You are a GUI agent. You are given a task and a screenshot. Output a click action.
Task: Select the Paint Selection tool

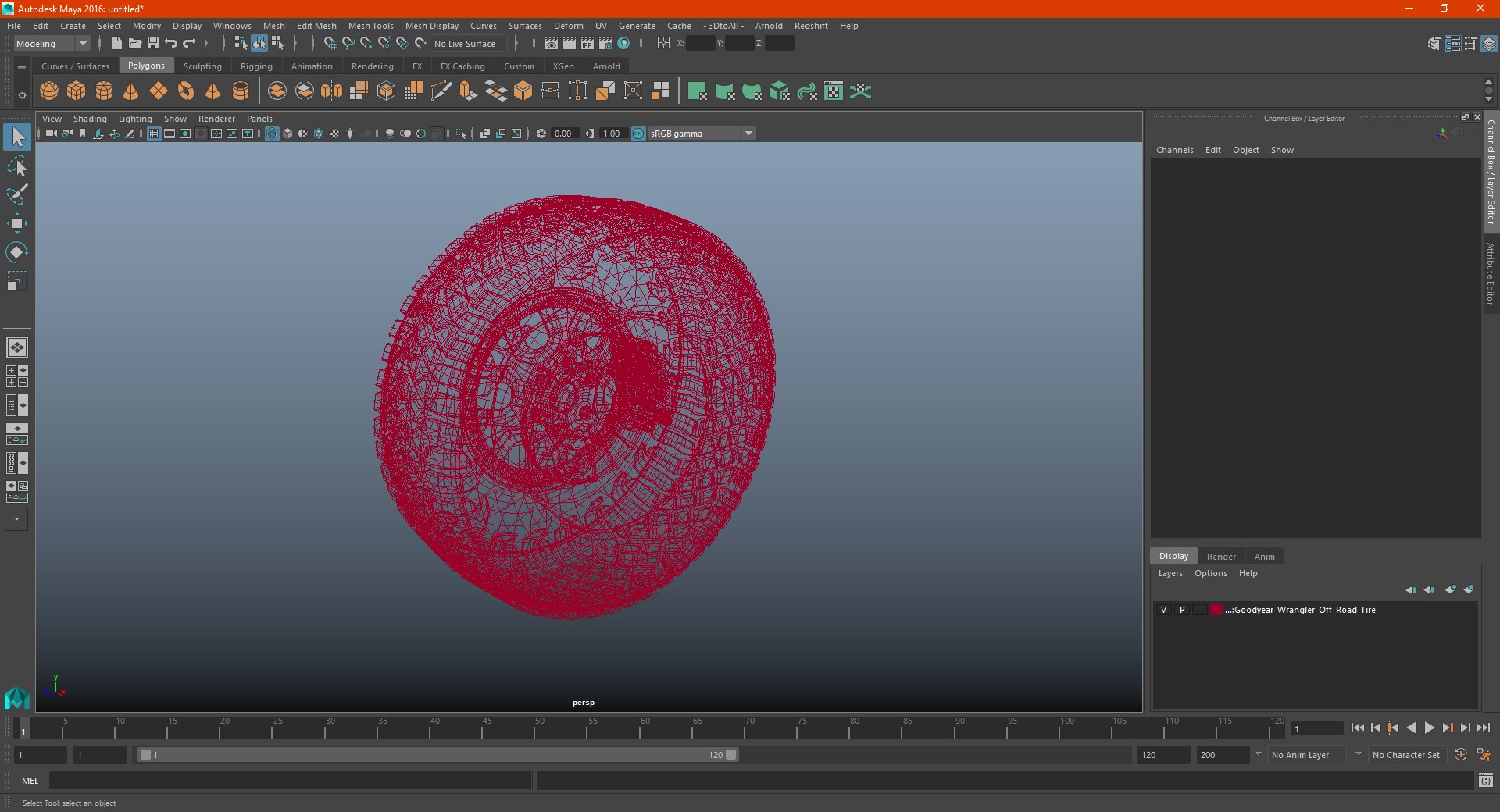coord(17,194)
